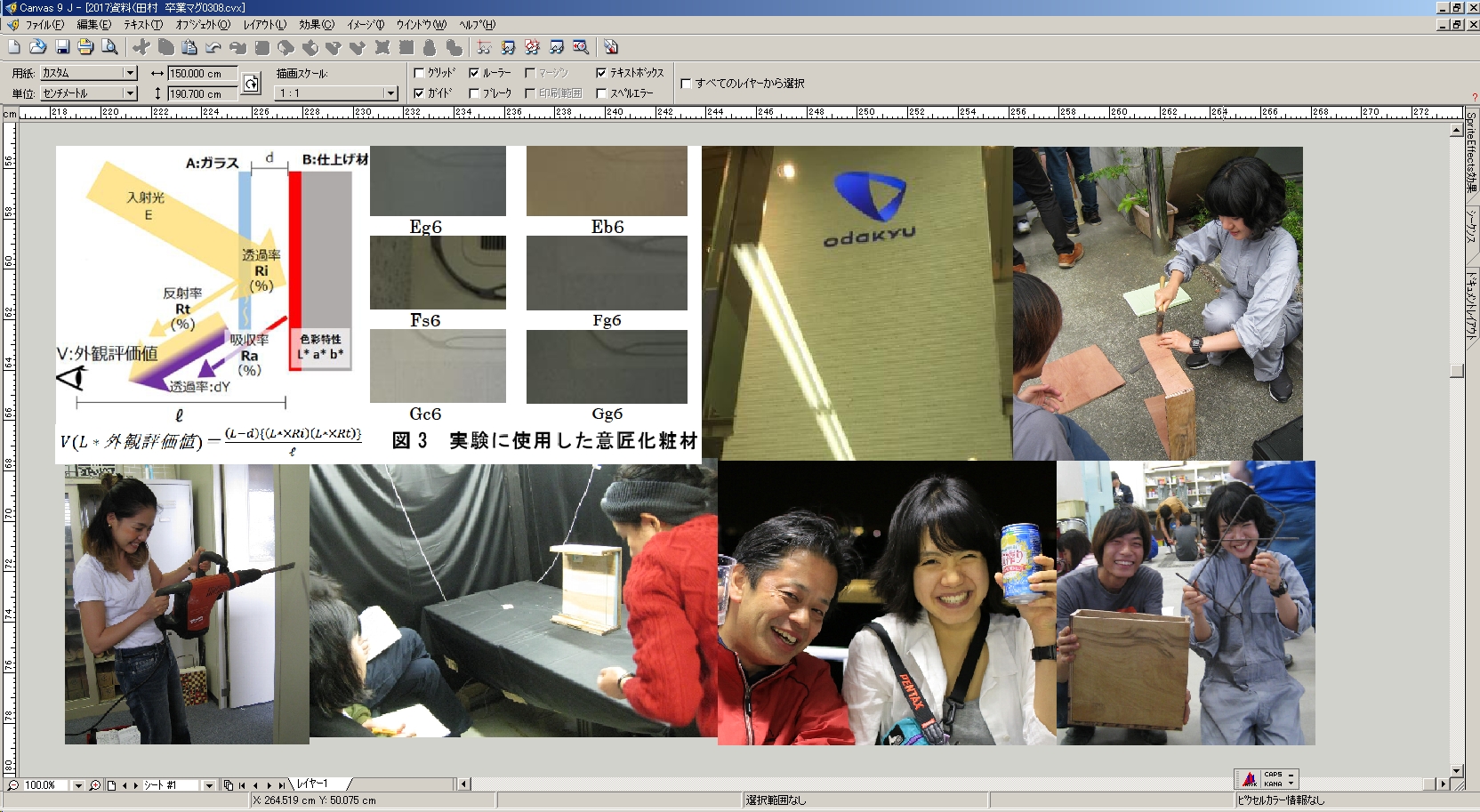Viewport: 1480px width, 812px height.
Task: Click the red-dot magnifier toolbar icon
Action: click(581, 47)
